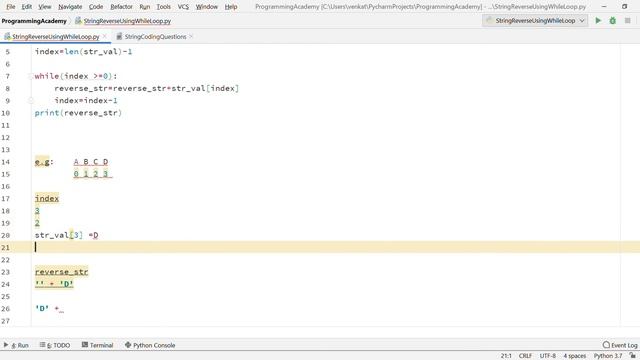
Task: Click the Terminal tool window icon
Action: click(85, 345)
